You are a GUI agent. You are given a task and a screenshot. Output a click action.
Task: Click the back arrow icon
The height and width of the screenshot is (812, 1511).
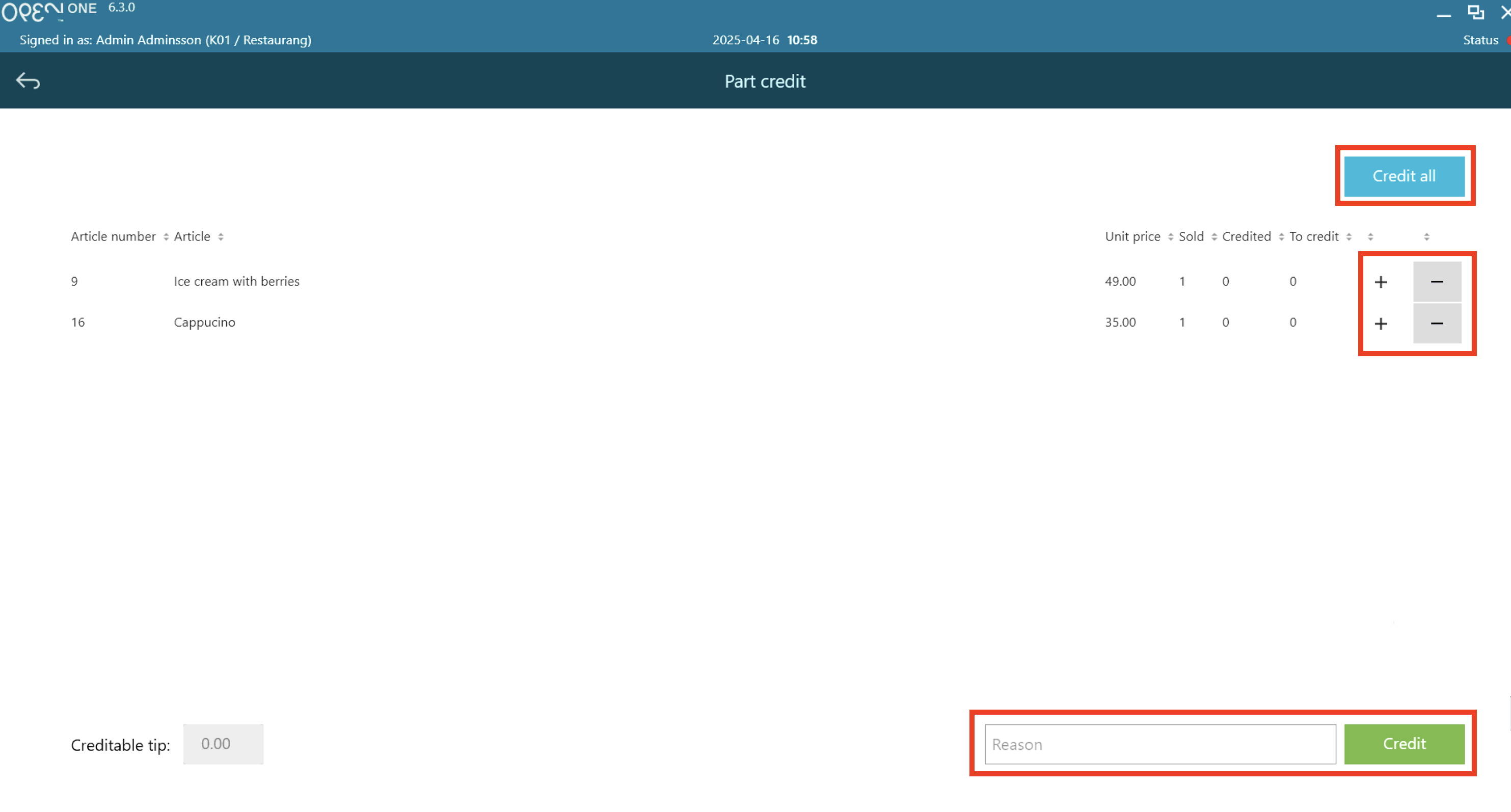(28, 81)
